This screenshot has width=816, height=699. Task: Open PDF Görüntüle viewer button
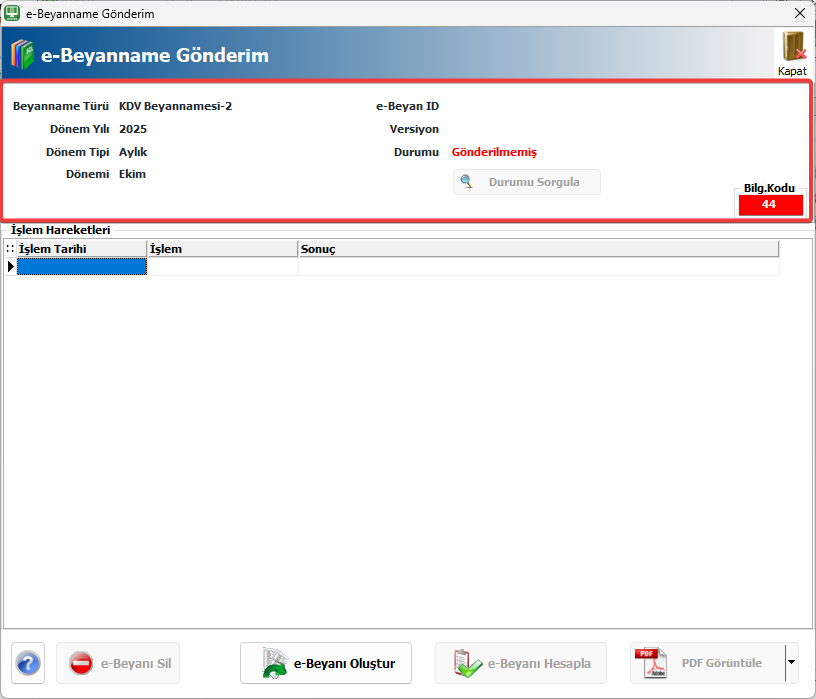point(706,663)
